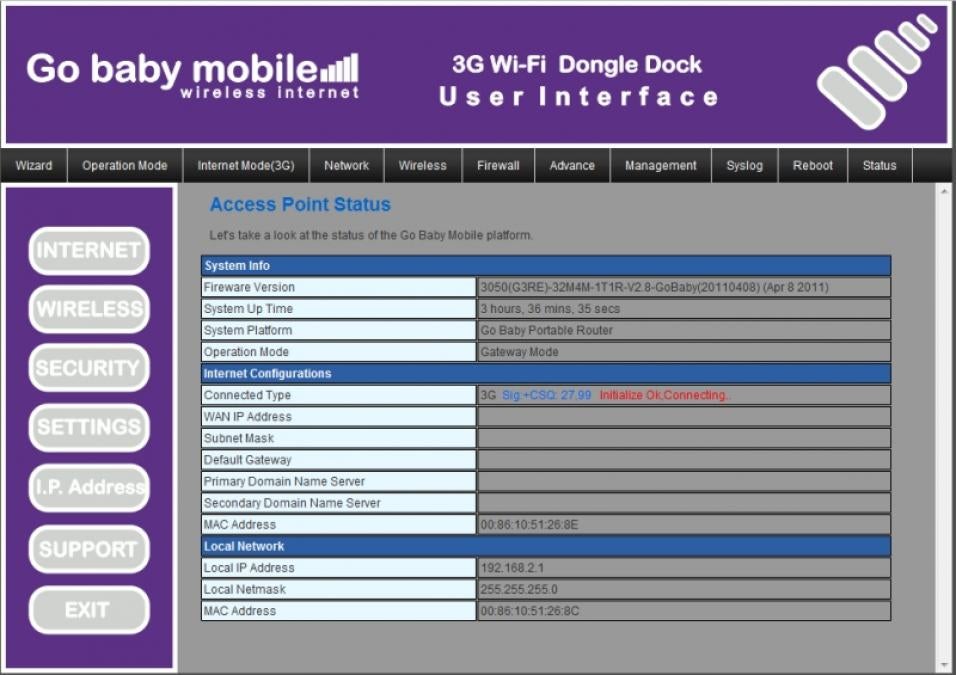The height and width of the screenshot is (675, 956).
Task: Click the Go baby mobile logo
Action: pos(192,73)
